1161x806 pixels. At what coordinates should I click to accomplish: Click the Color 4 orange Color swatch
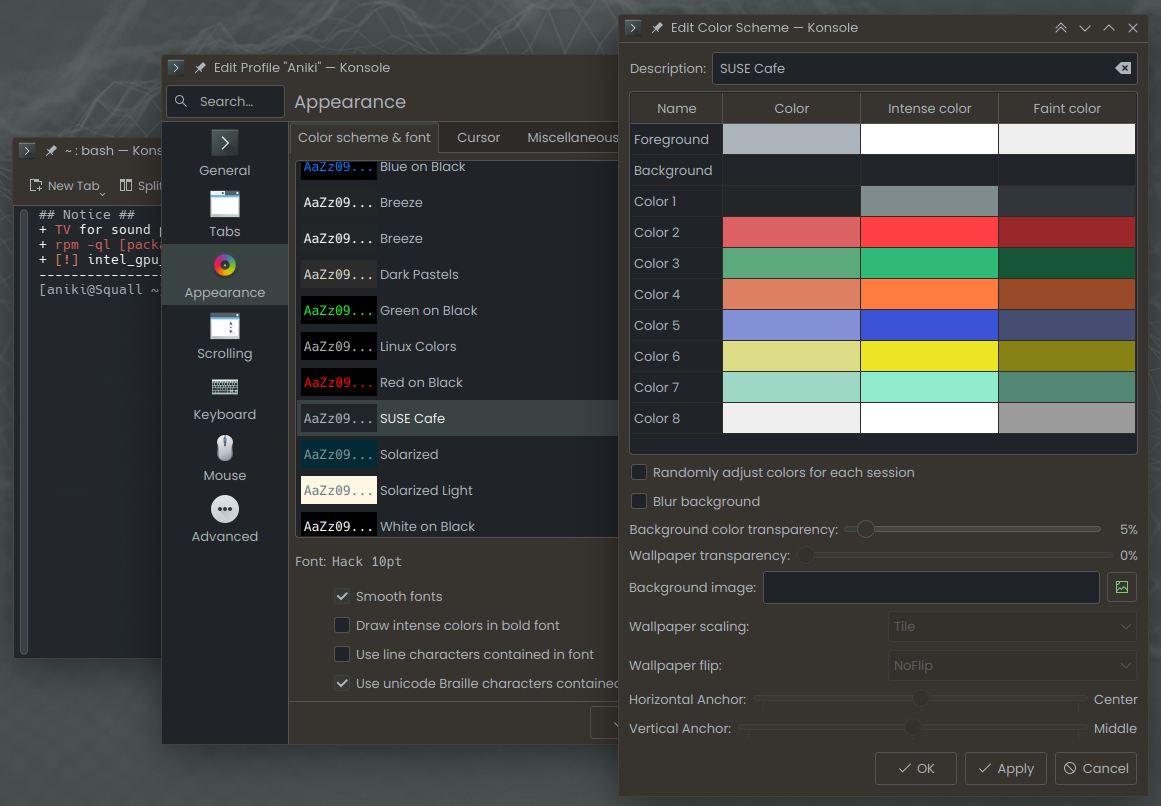(791, 294)
